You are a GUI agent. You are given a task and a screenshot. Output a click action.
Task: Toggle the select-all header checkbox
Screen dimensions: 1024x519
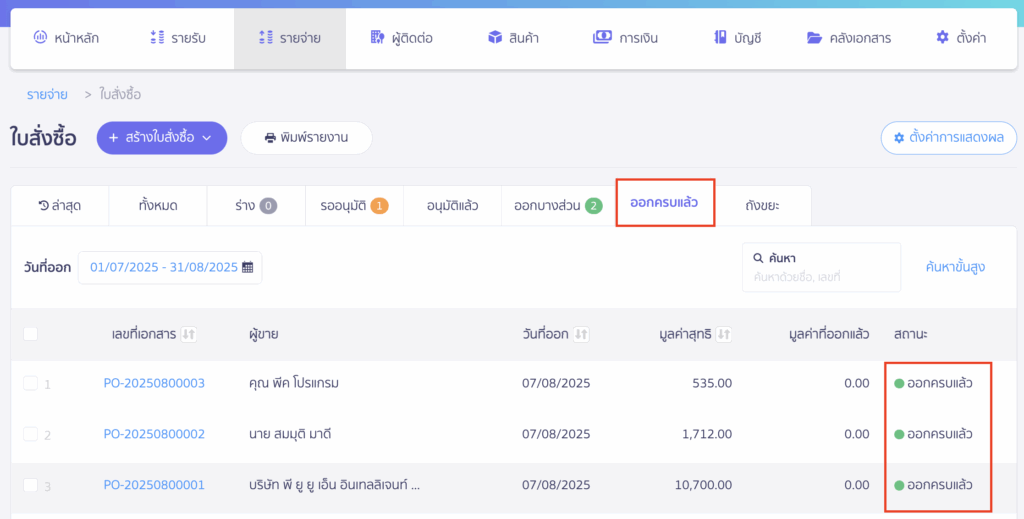click(30, 334)
